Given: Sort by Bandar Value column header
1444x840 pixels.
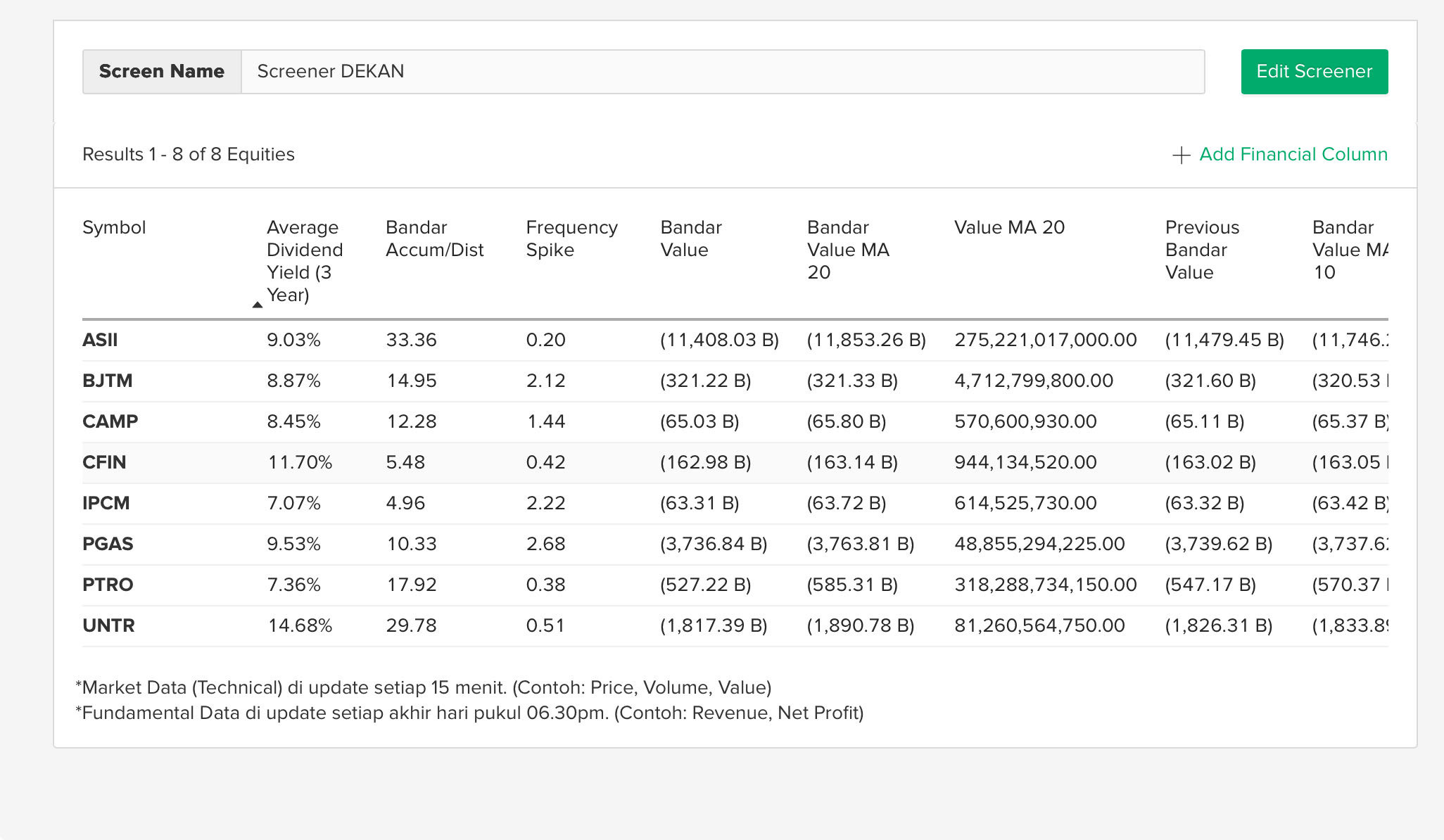Looking at the screenshot, I should click(690, 238).
